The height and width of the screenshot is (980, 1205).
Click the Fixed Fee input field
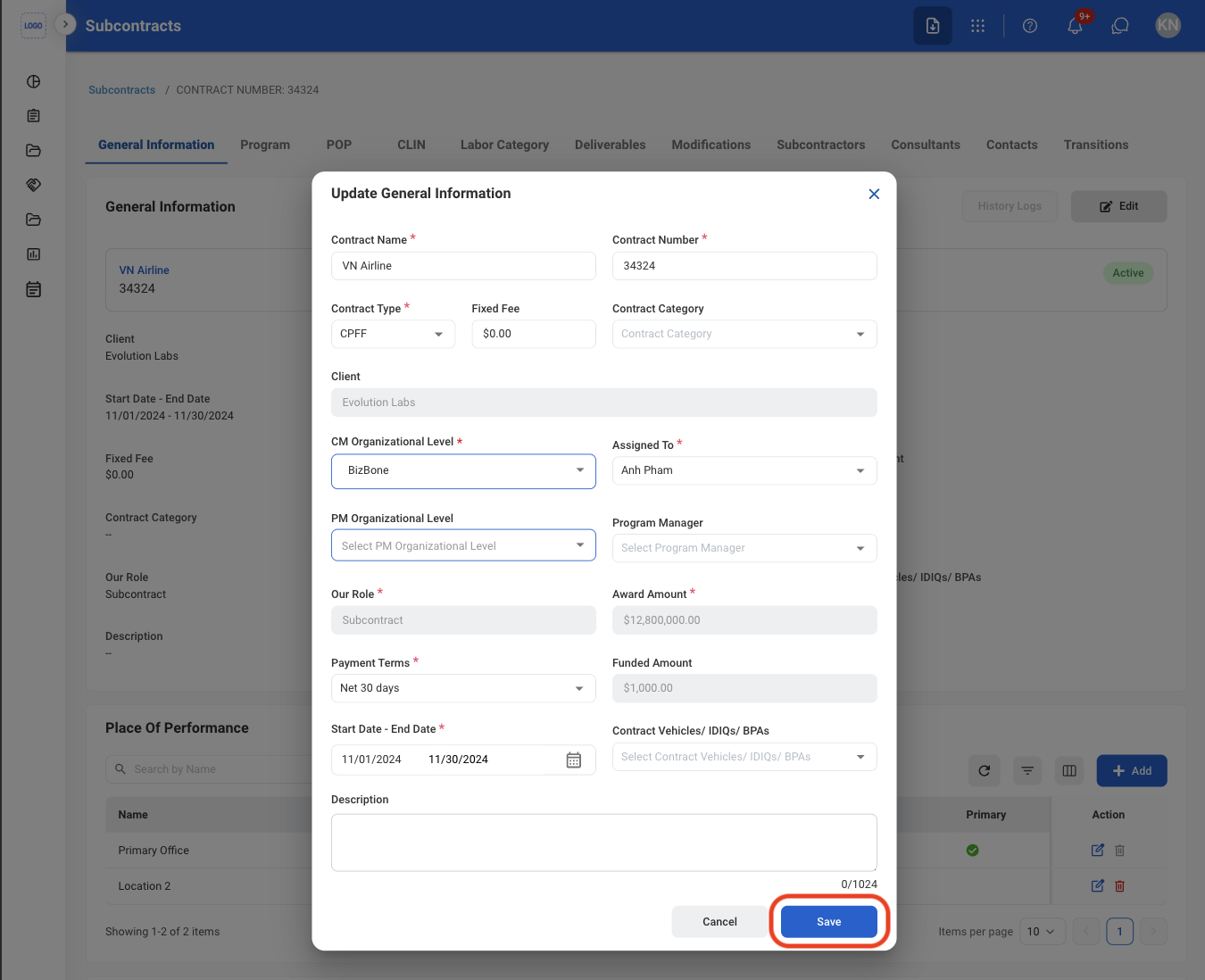tap(534, 334)
